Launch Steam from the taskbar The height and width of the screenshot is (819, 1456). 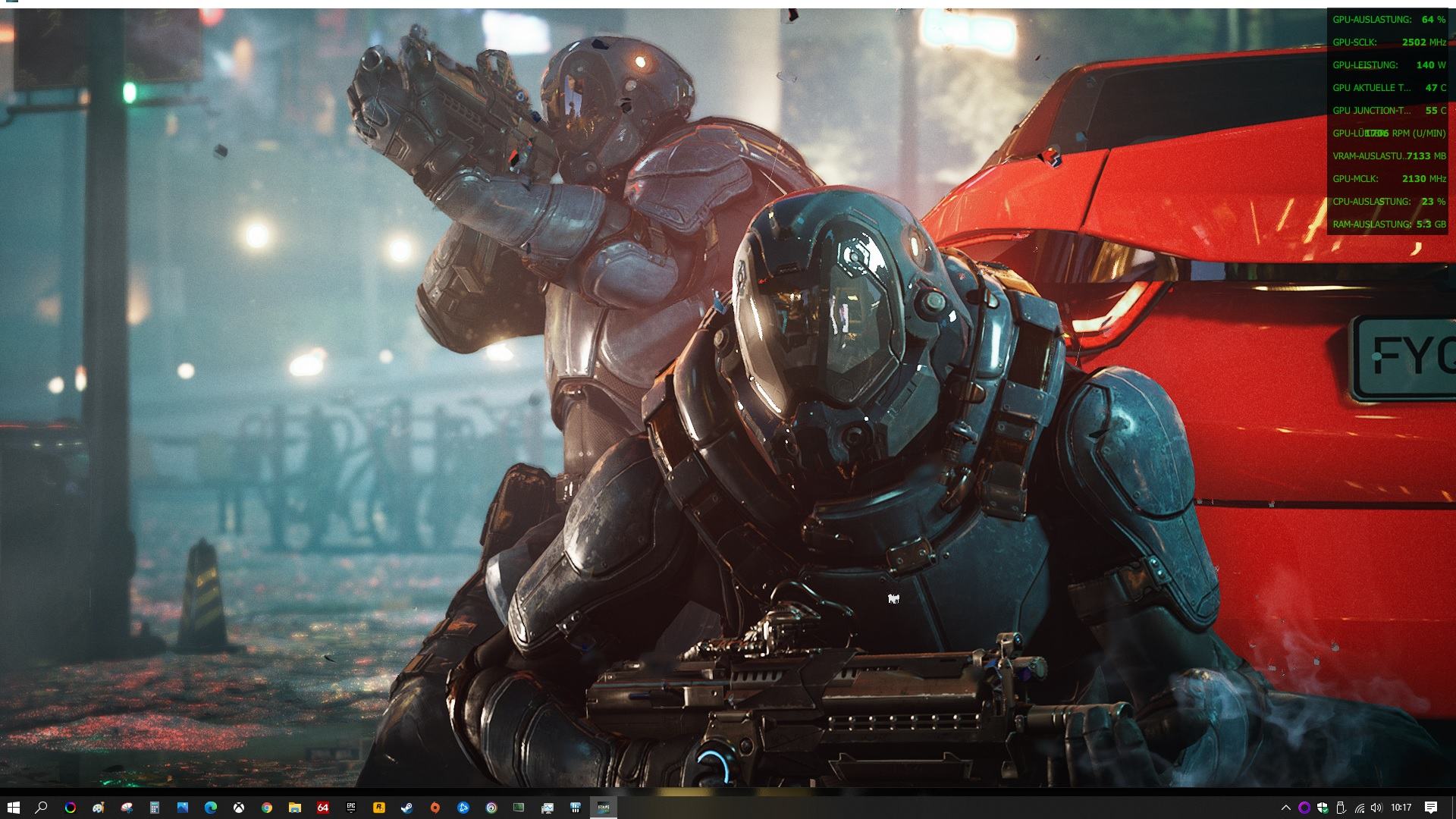[x=407, y=808]
